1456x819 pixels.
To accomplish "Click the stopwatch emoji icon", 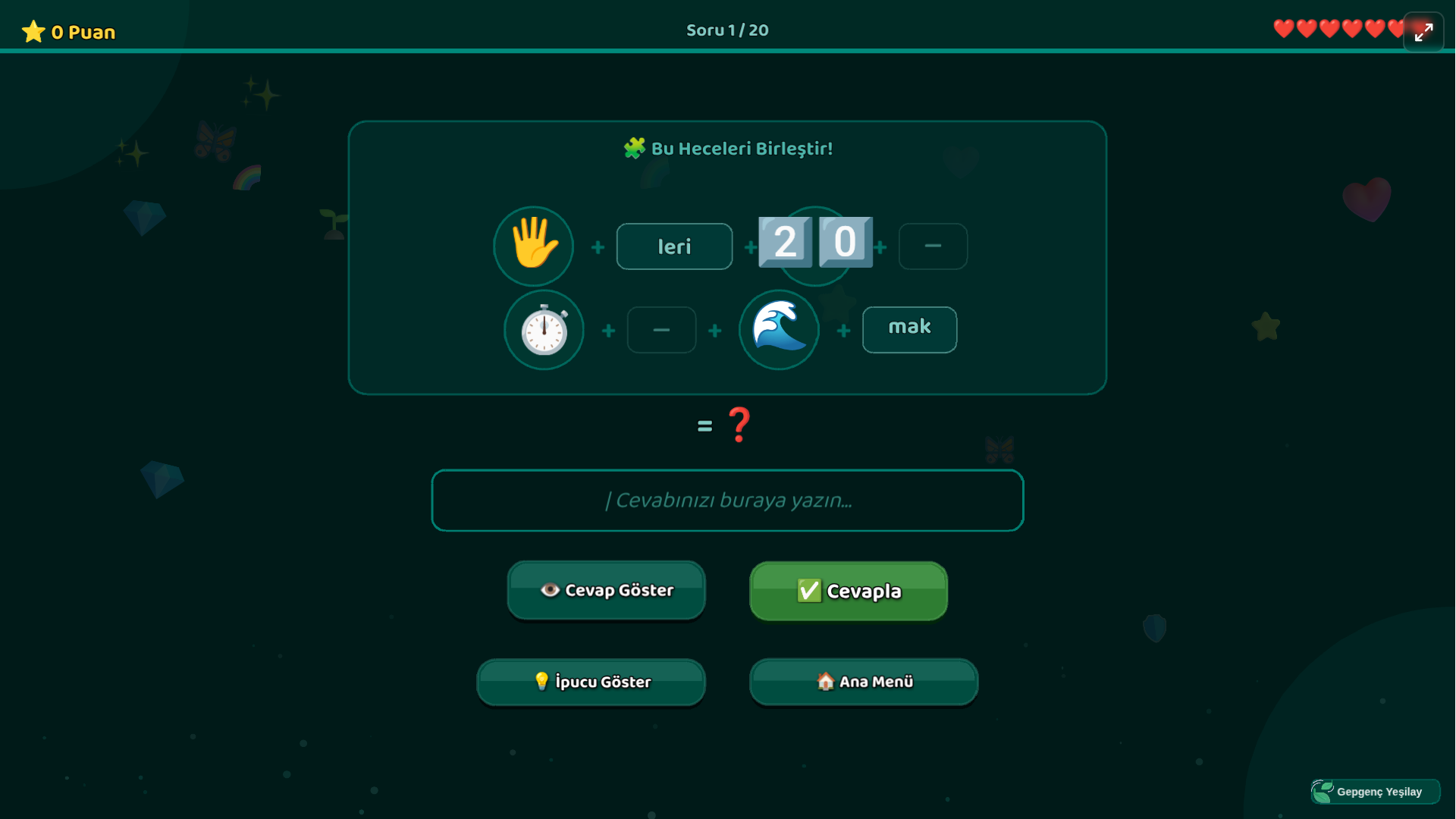I will (x=544, y=330).
